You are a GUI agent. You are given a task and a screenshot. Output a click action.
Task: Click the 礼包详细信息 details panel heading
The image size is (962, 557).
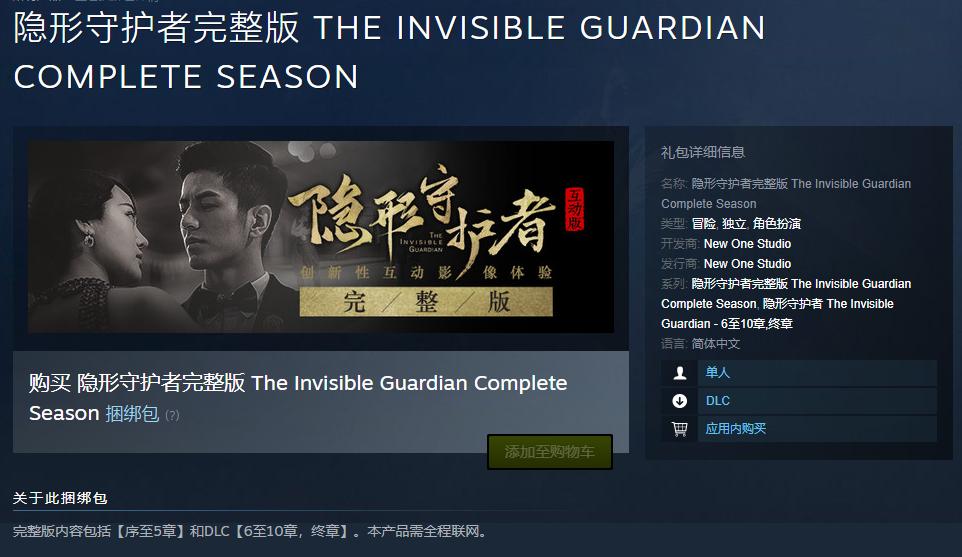coord(702,152)
